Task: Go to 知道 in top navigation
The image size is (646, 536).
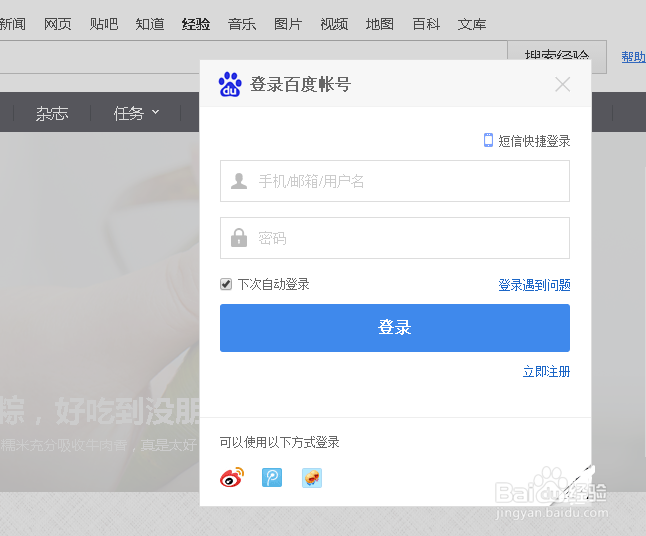Action: coord(150,24)
